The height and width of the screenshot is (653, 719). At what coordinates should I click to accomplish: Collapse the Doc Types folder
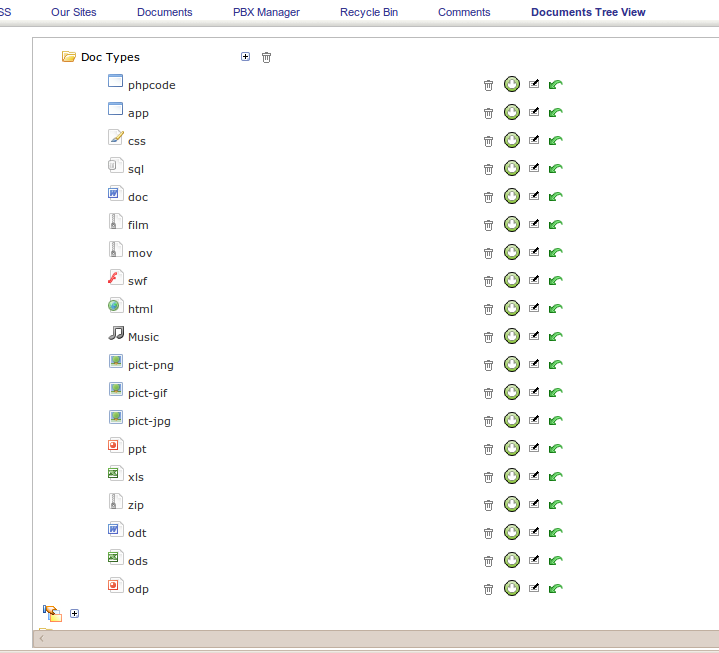coord(69,57)
